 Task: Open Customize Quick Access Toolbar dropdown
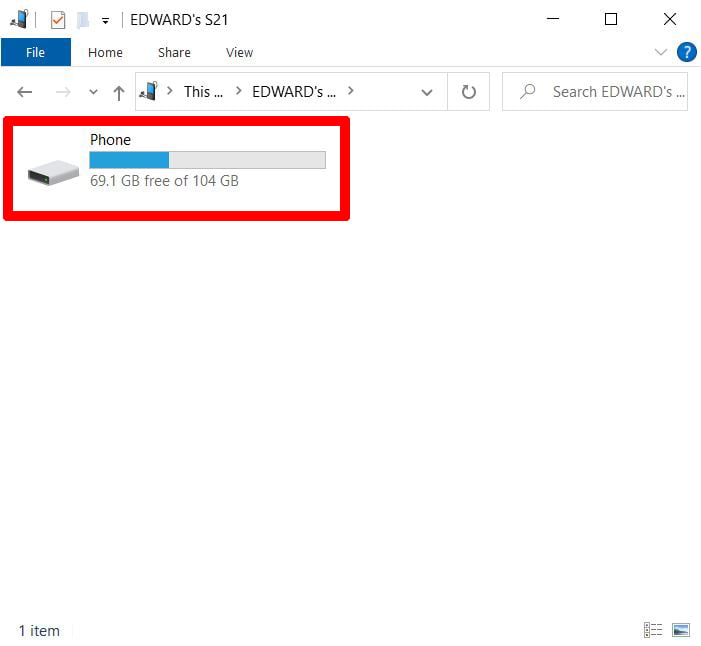(x=106, y=21)
